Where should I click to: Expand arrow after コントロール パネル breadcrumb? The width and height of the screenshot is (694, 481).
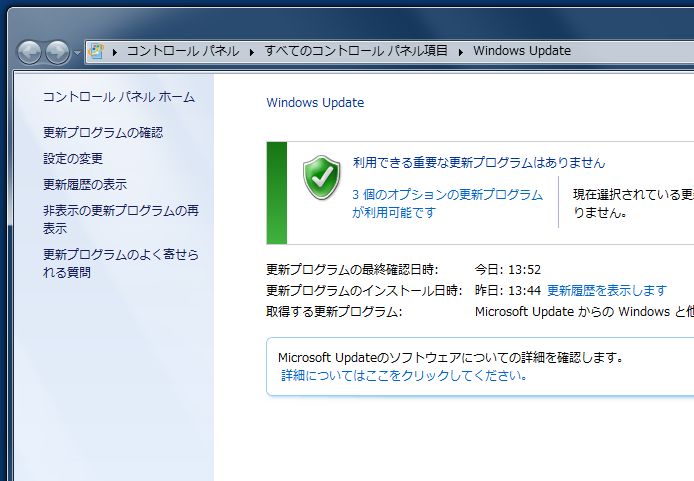[252, 52]
